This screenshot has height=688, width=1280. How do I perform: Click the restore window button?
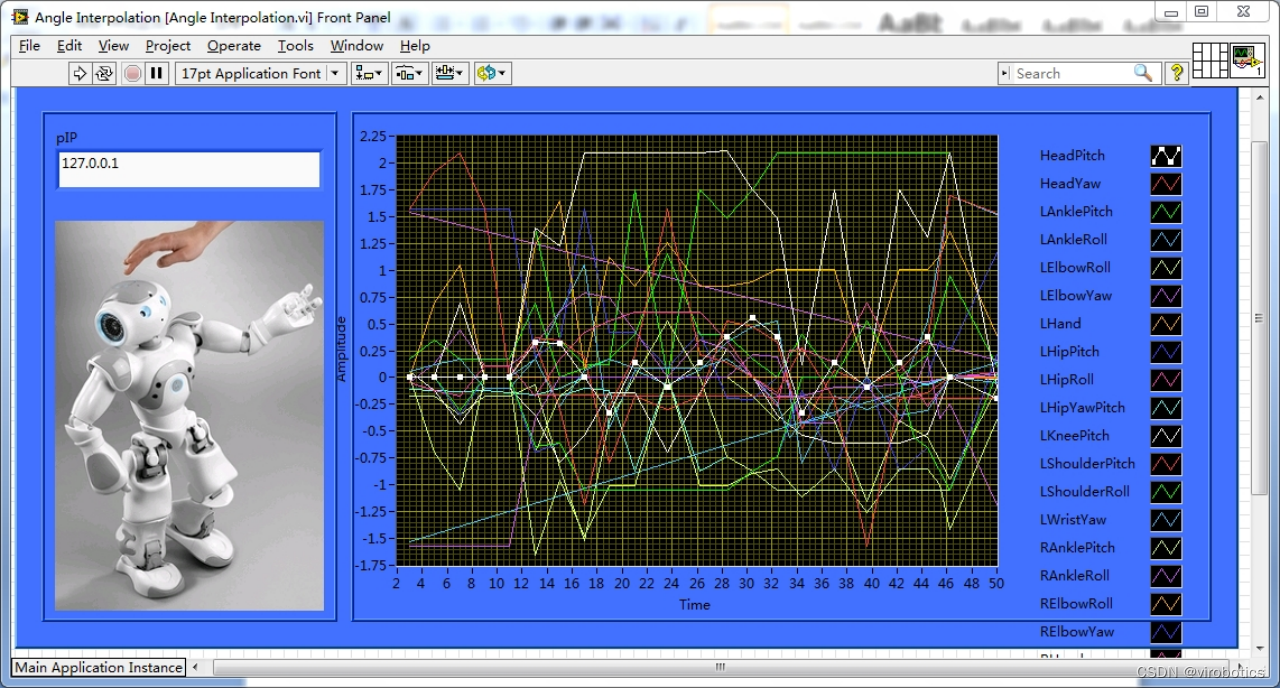coord(1201,11)
